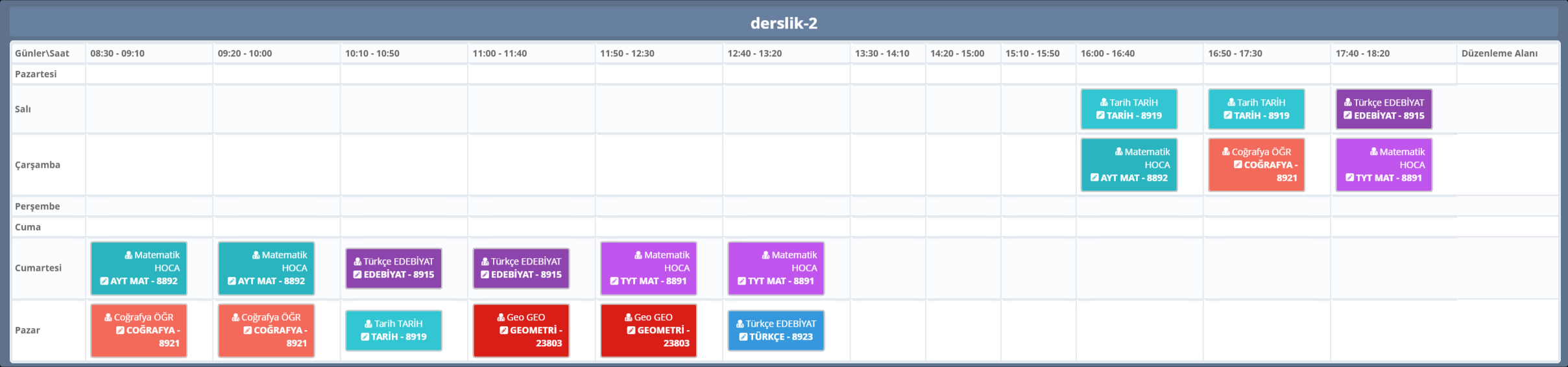Click teacher icon on Saturday 08:30 Matematik card
1568x367 pixels.
[x=128, y=255]
